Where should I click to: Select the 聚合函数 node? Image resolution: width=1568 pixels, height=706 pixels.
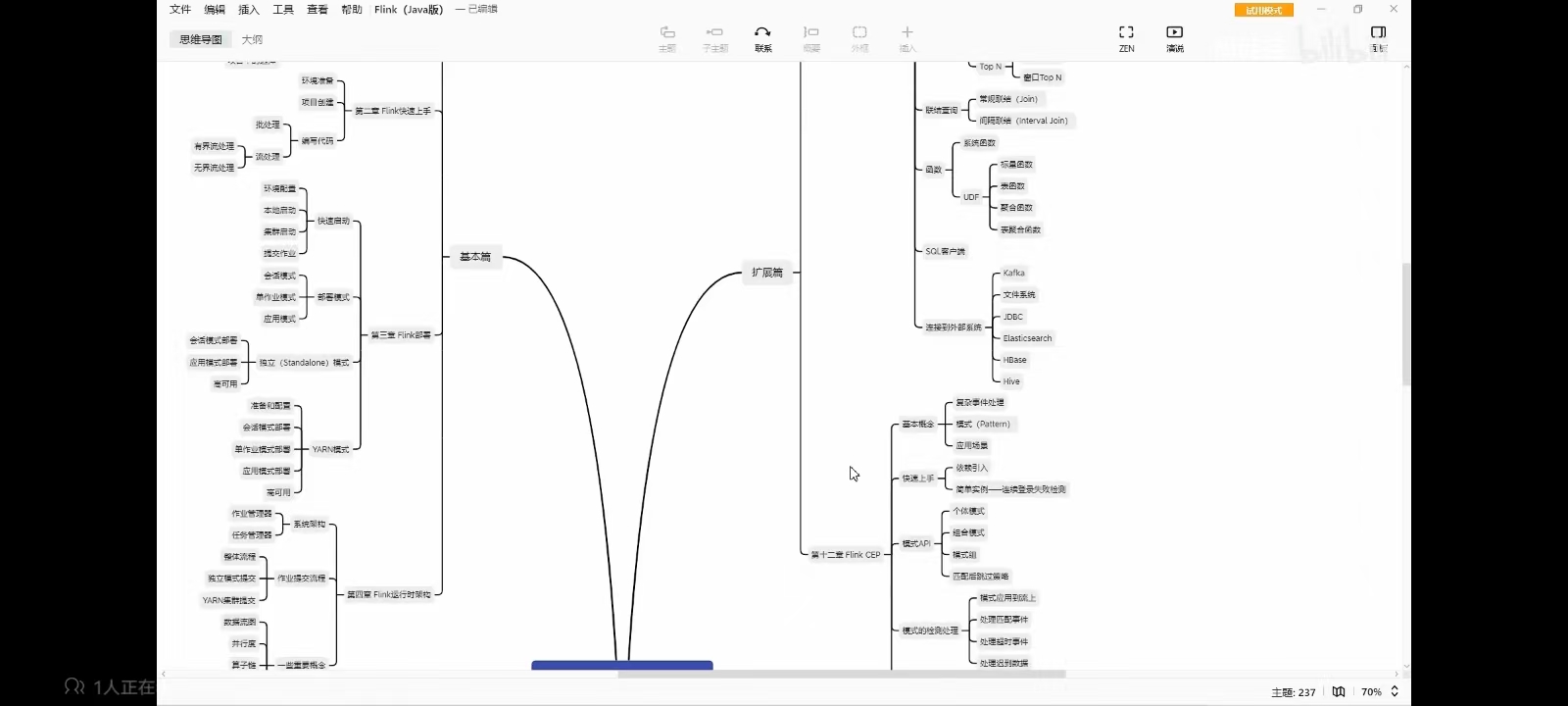pos(1016,208)
